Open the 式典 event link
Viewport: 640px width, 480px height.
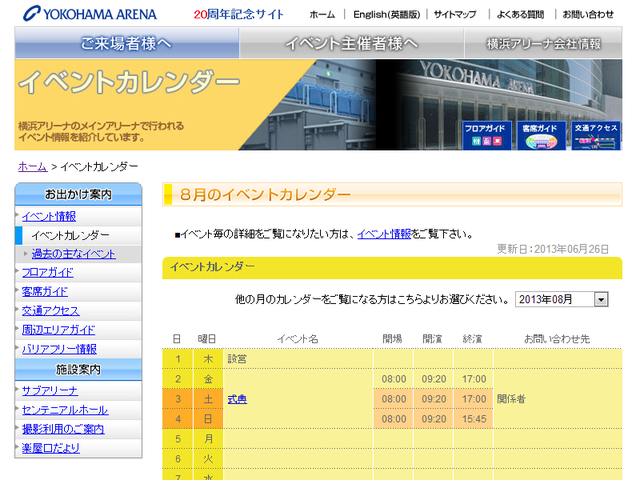[x=237, y=399]
